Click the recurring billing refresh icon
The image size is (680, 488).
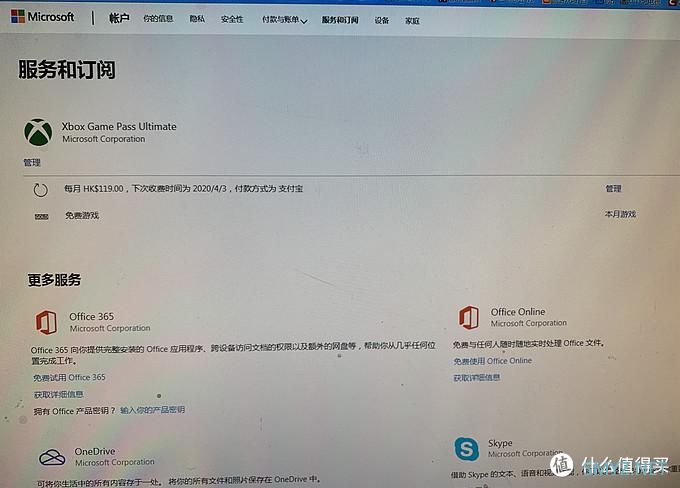41,190
